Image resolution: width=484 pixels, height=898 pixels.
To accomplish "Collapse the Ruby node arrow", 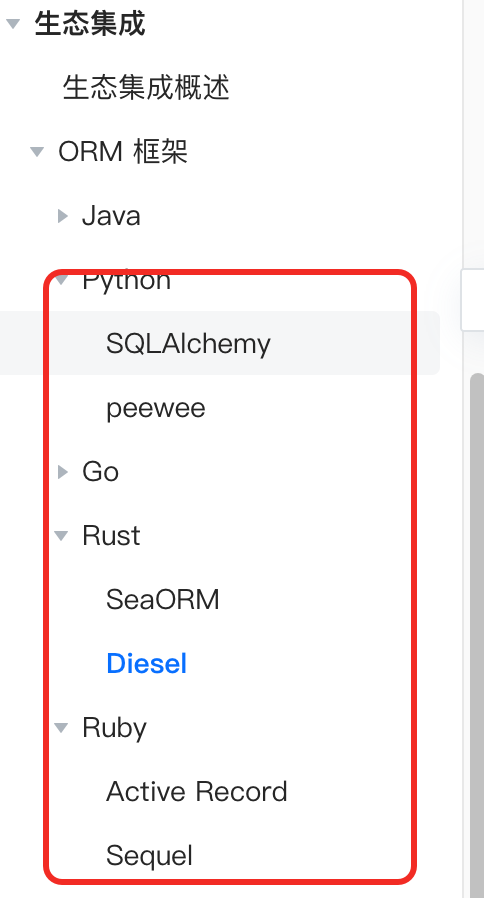I will tap(61, 728).
